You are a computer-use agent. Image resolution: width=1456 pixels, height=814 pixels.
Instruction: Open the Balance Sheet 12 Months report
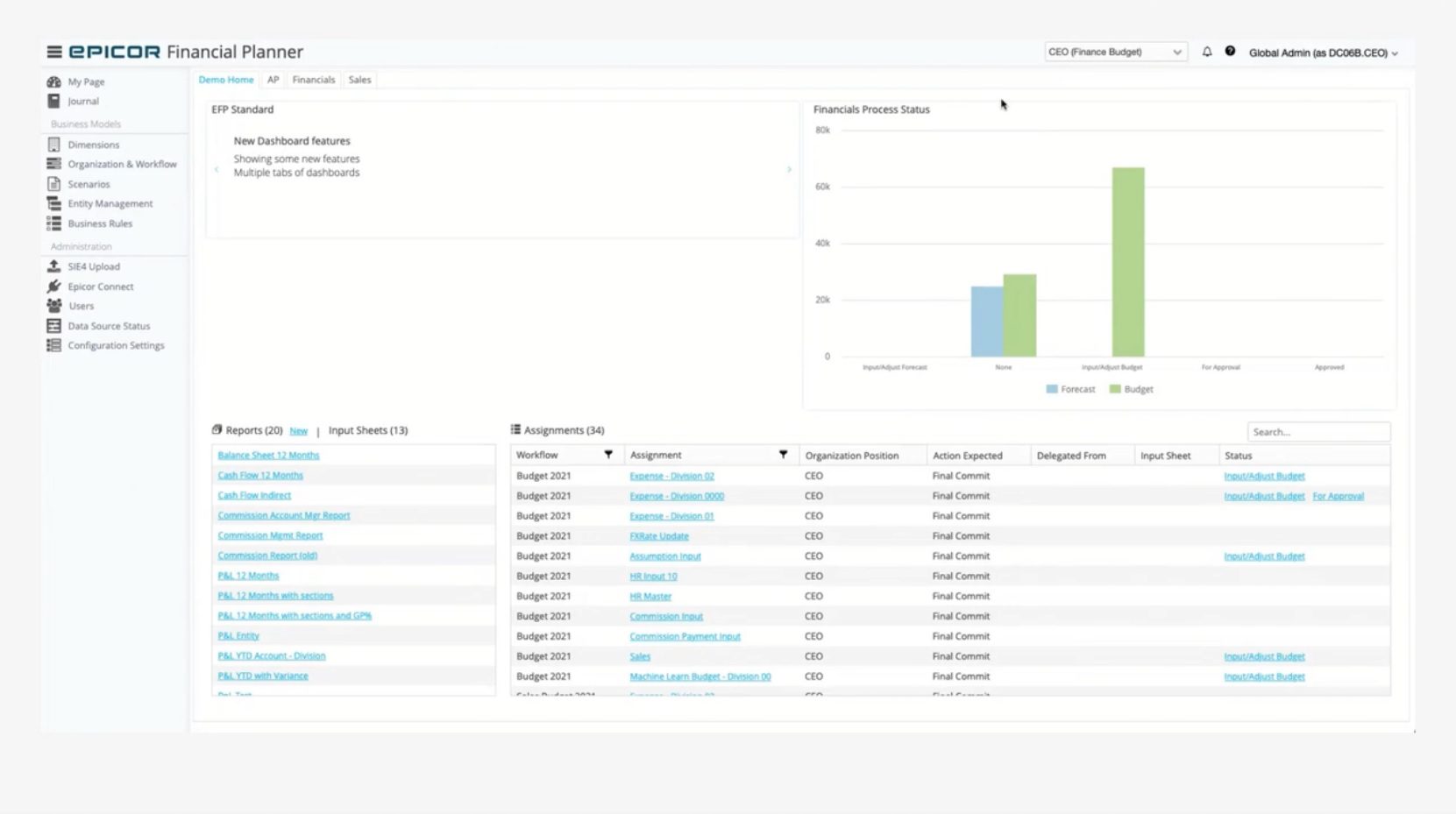coord(268,456)
